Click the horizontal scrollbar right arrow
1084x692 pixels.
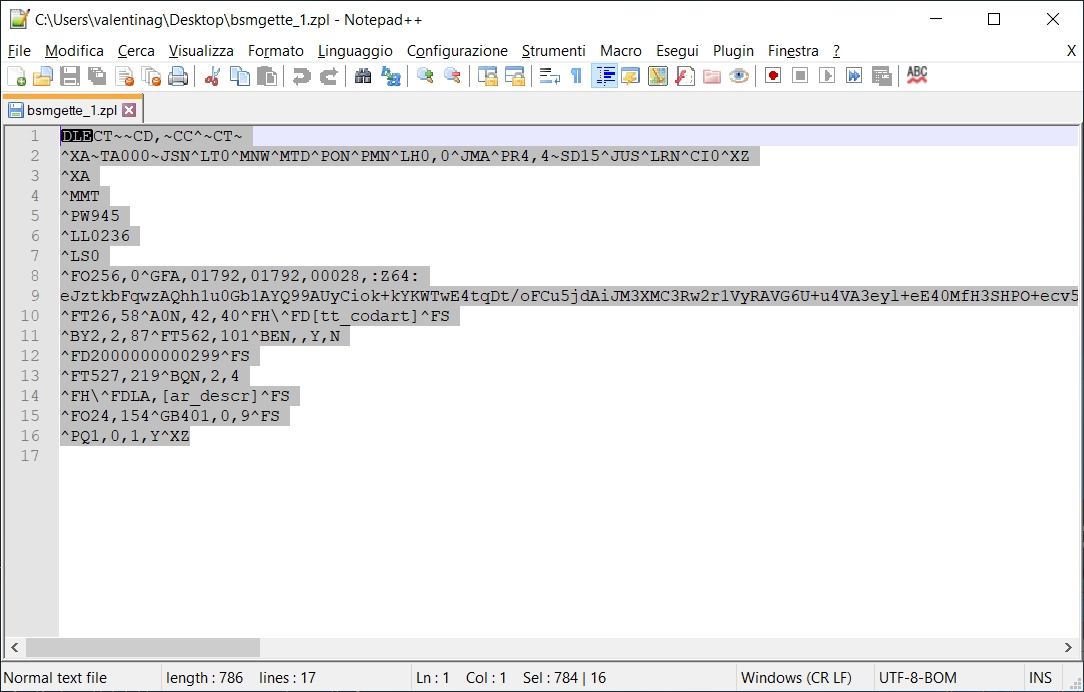coord(1068,648)
